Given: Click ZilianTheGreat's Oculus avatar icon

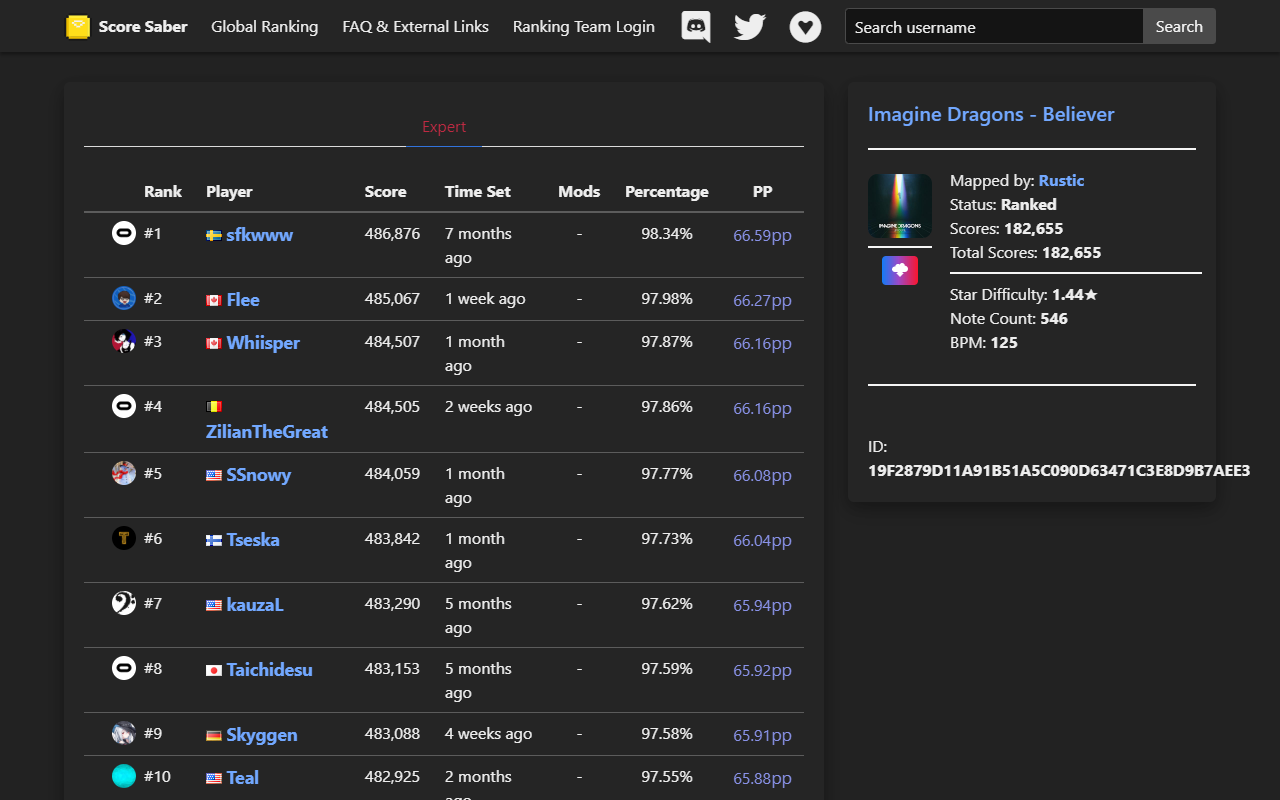Looking at the screenshot, I should (124, 406).
